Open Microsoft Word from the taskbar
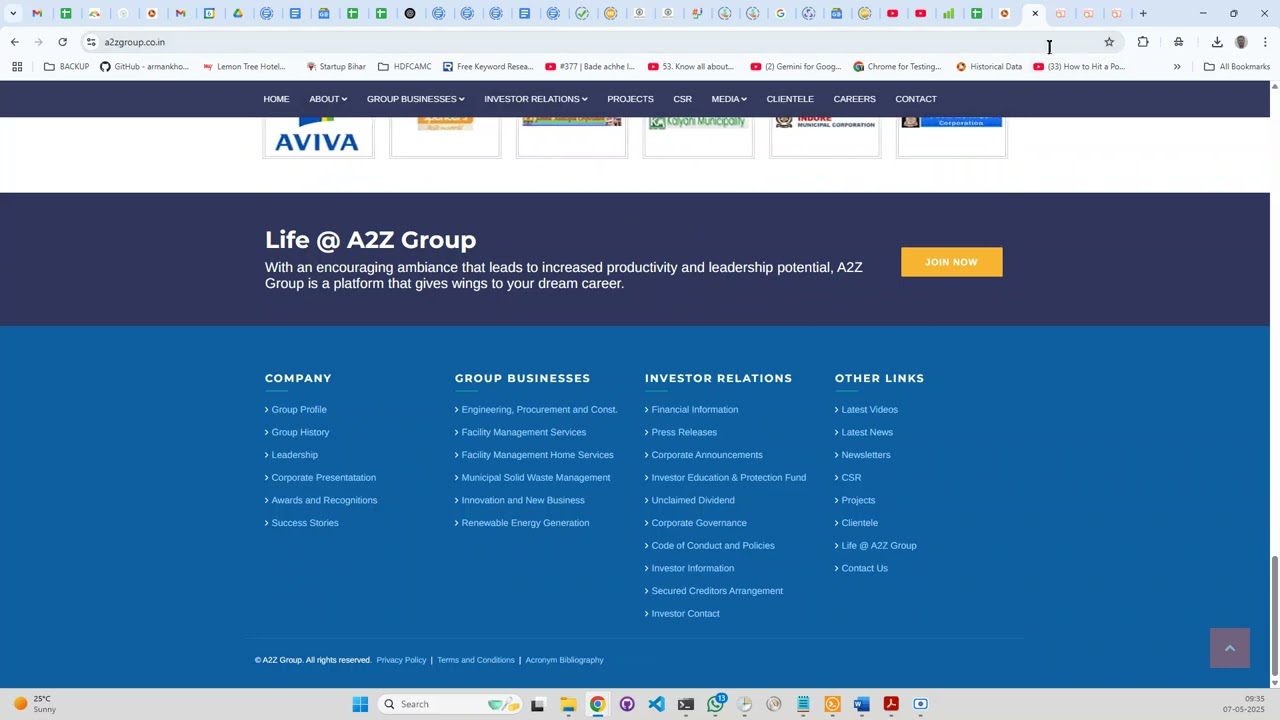 [x=862, y=704]
